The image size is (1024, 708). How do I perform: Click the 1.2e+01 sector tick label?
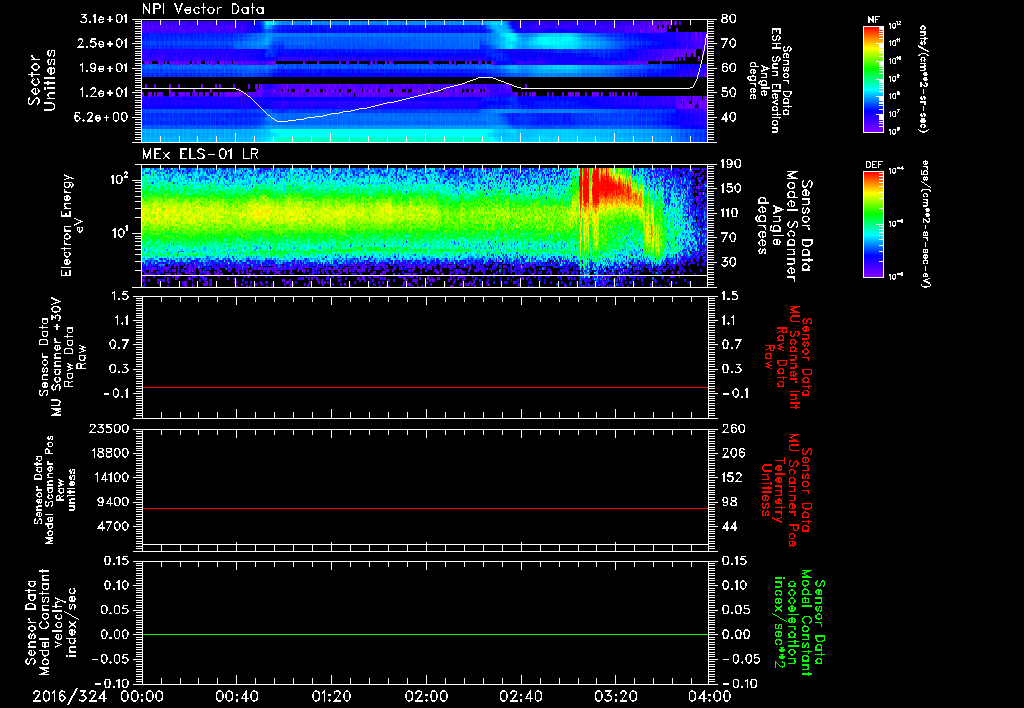point(104,93)
